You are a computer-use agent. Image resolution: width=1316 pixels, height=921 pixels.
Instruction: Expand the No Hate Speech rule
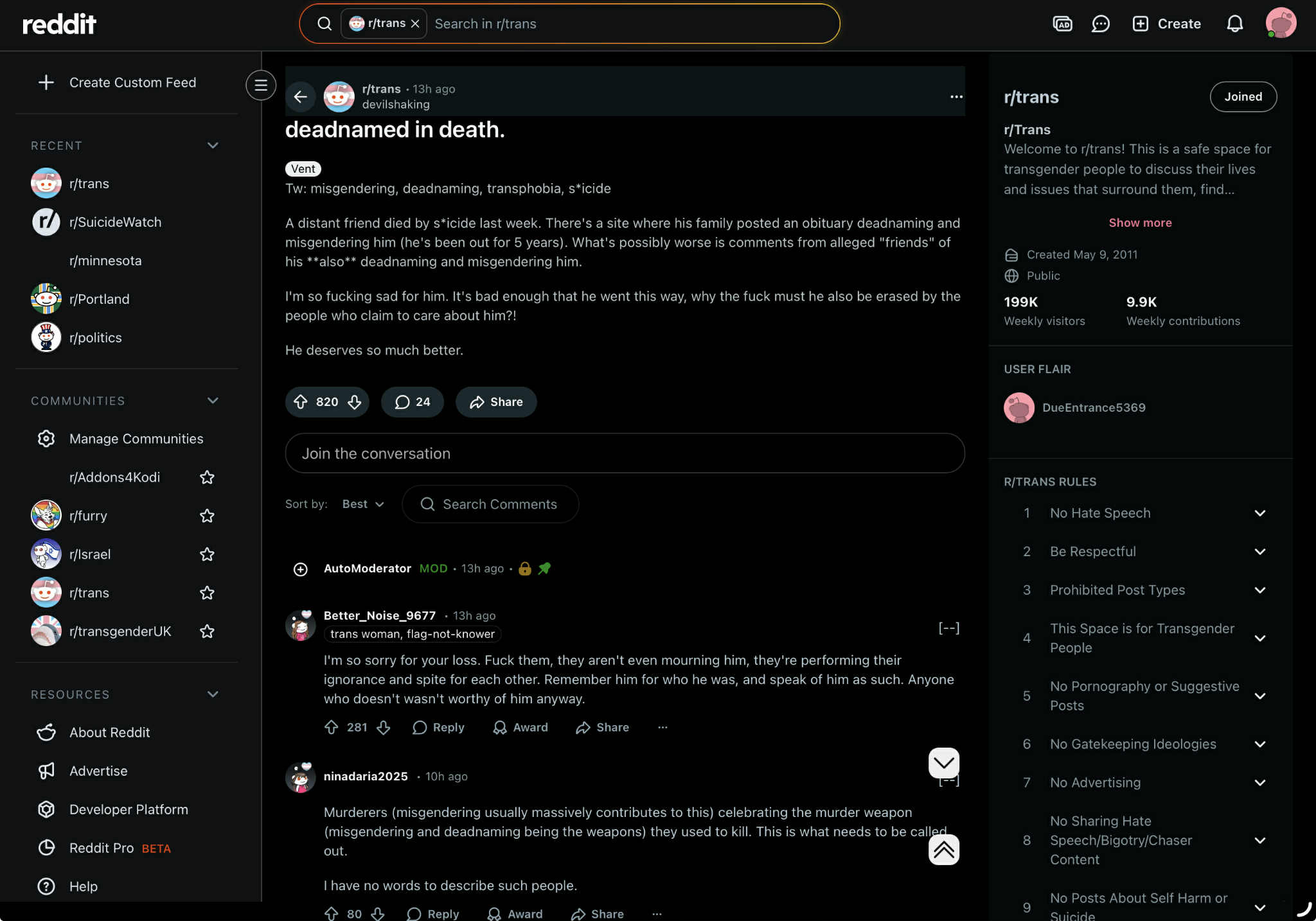click(1259, 513)
